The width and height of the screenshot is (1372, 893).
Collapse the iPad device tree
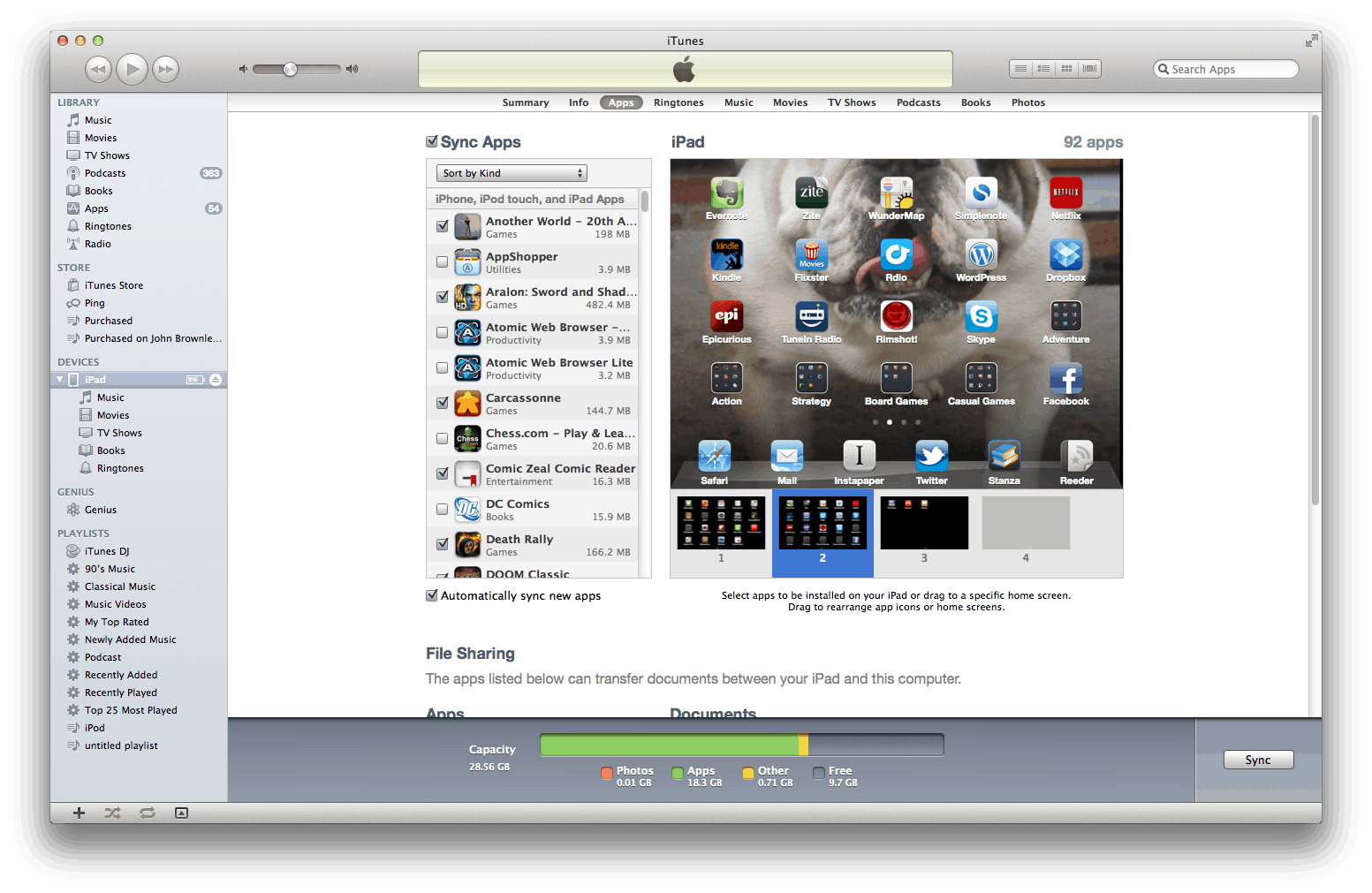tap(60, 380)
